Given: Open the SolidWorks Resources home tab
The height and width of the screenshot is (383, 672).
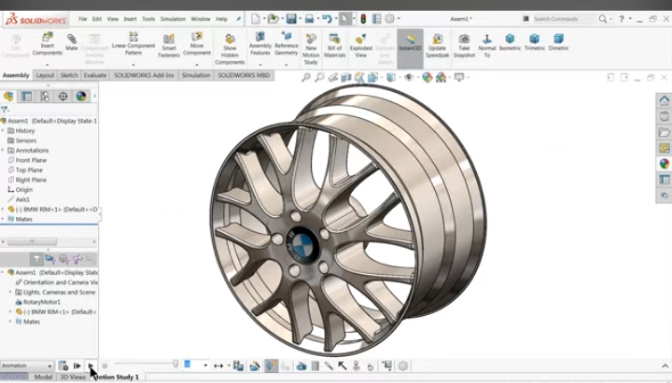Looking at the screenshot, I should click(664, 101).
